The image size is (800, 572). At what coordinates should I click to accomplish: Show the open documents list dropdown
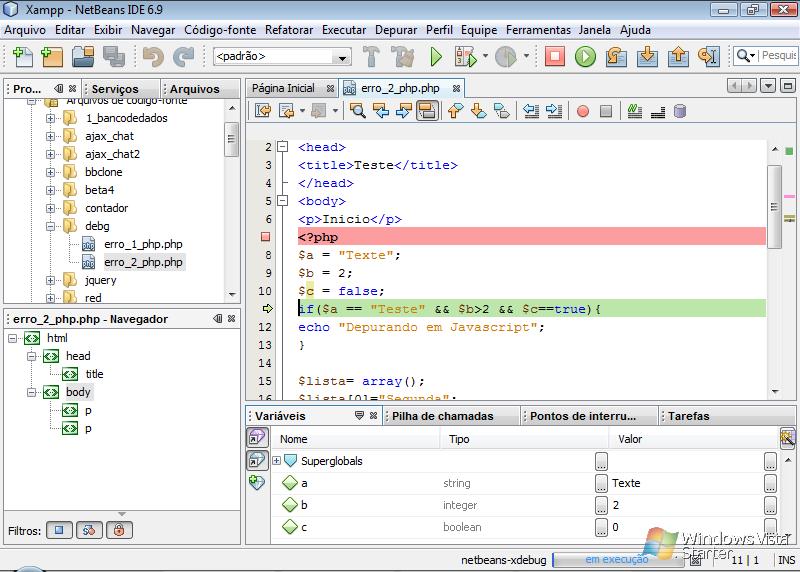click(x=768, y=85)
